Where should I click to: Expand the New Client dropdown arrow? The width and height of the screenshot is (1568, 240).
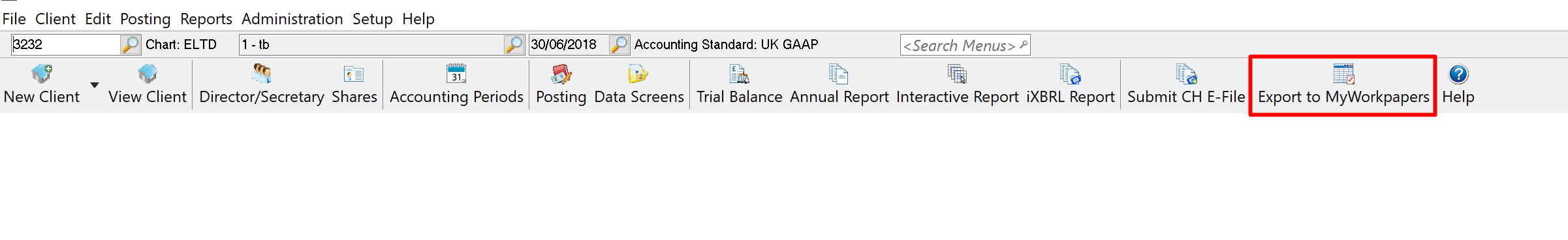pos(95,85)
